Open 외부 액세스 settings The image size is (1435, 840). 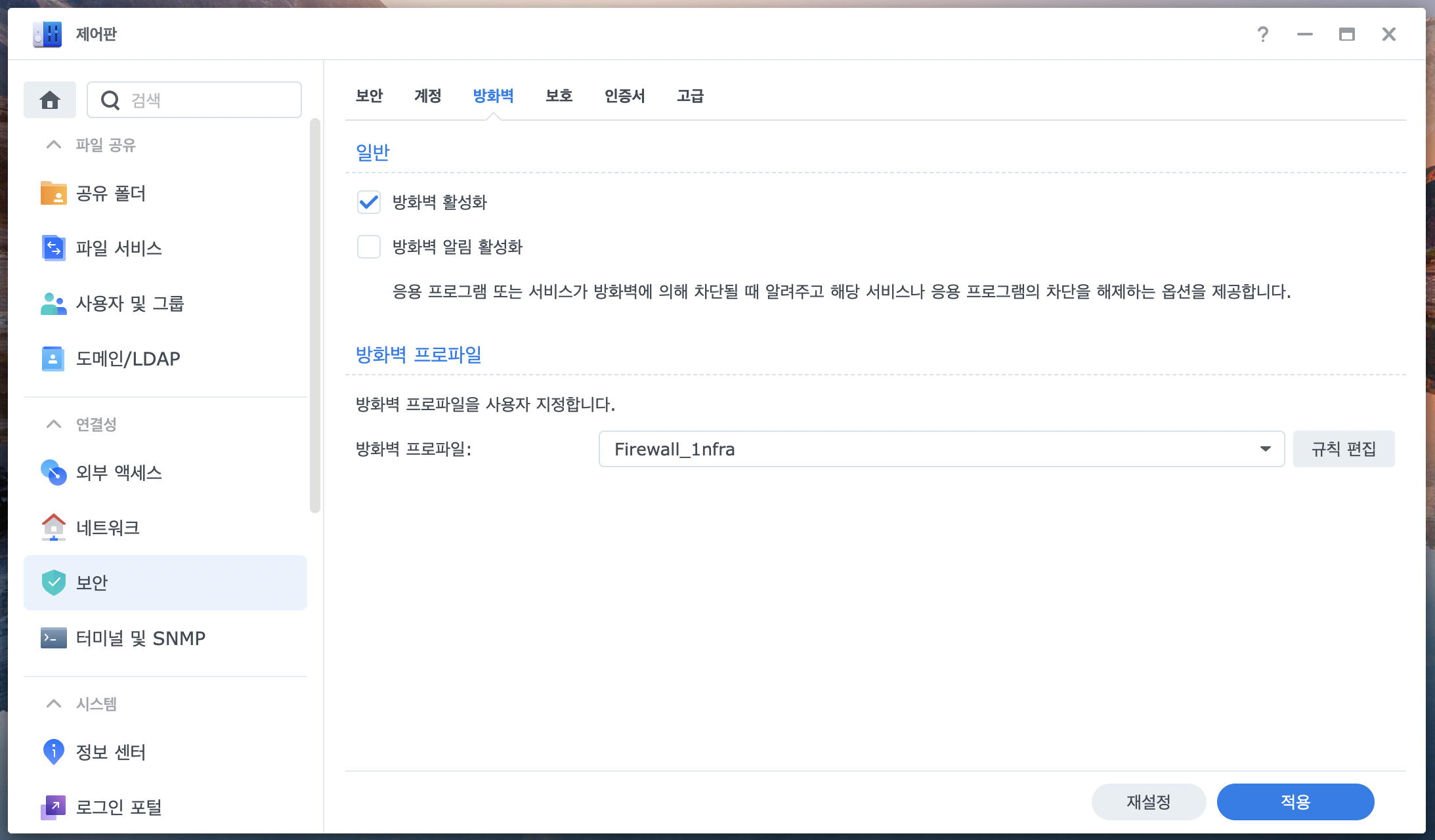118,472
